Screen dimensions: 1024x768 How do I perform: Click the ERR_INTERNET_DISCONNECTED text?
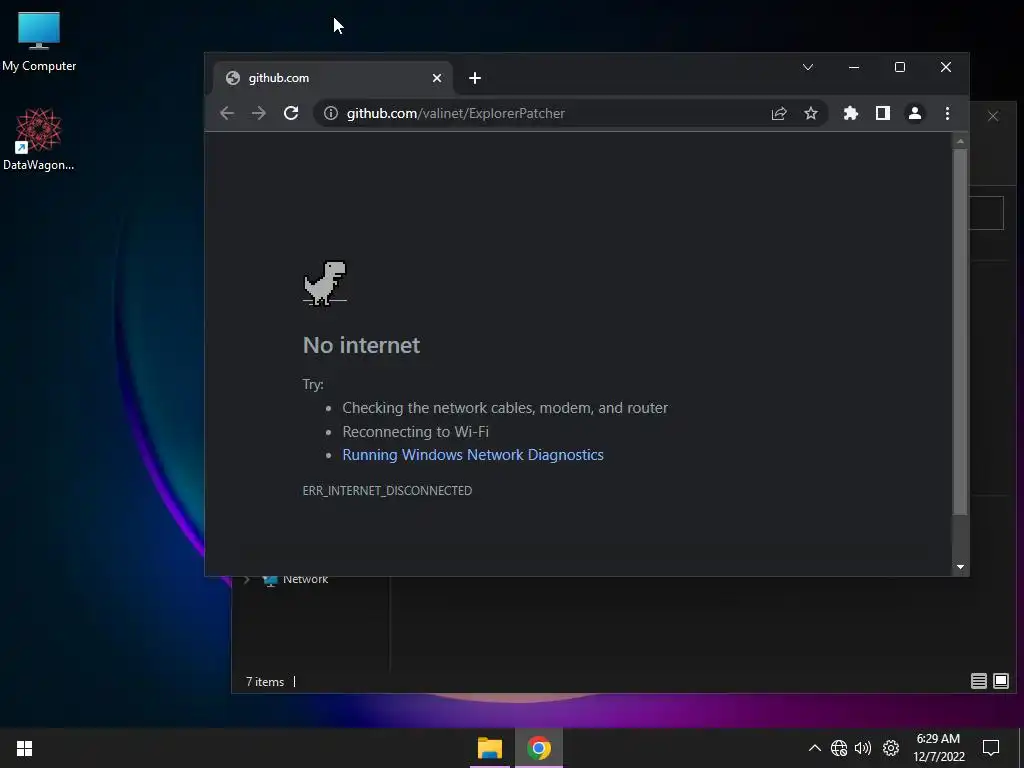[x=387, y=490]
